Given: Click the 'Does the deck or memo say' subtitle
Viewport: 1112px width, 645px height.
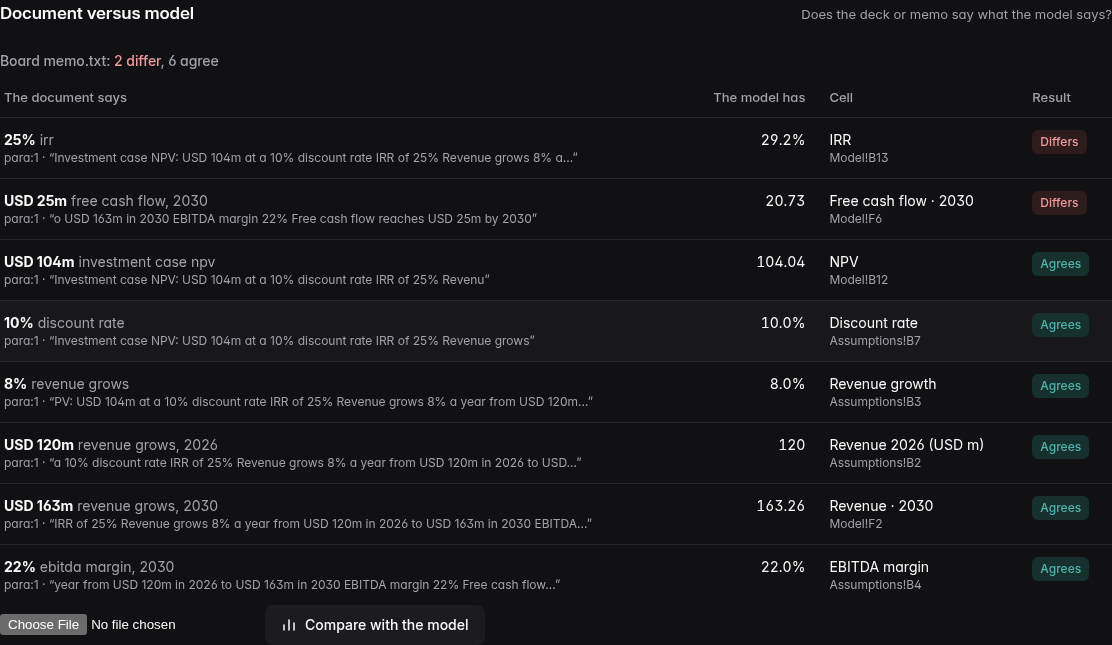Looking at the screenshot, I should click(956, 15).
